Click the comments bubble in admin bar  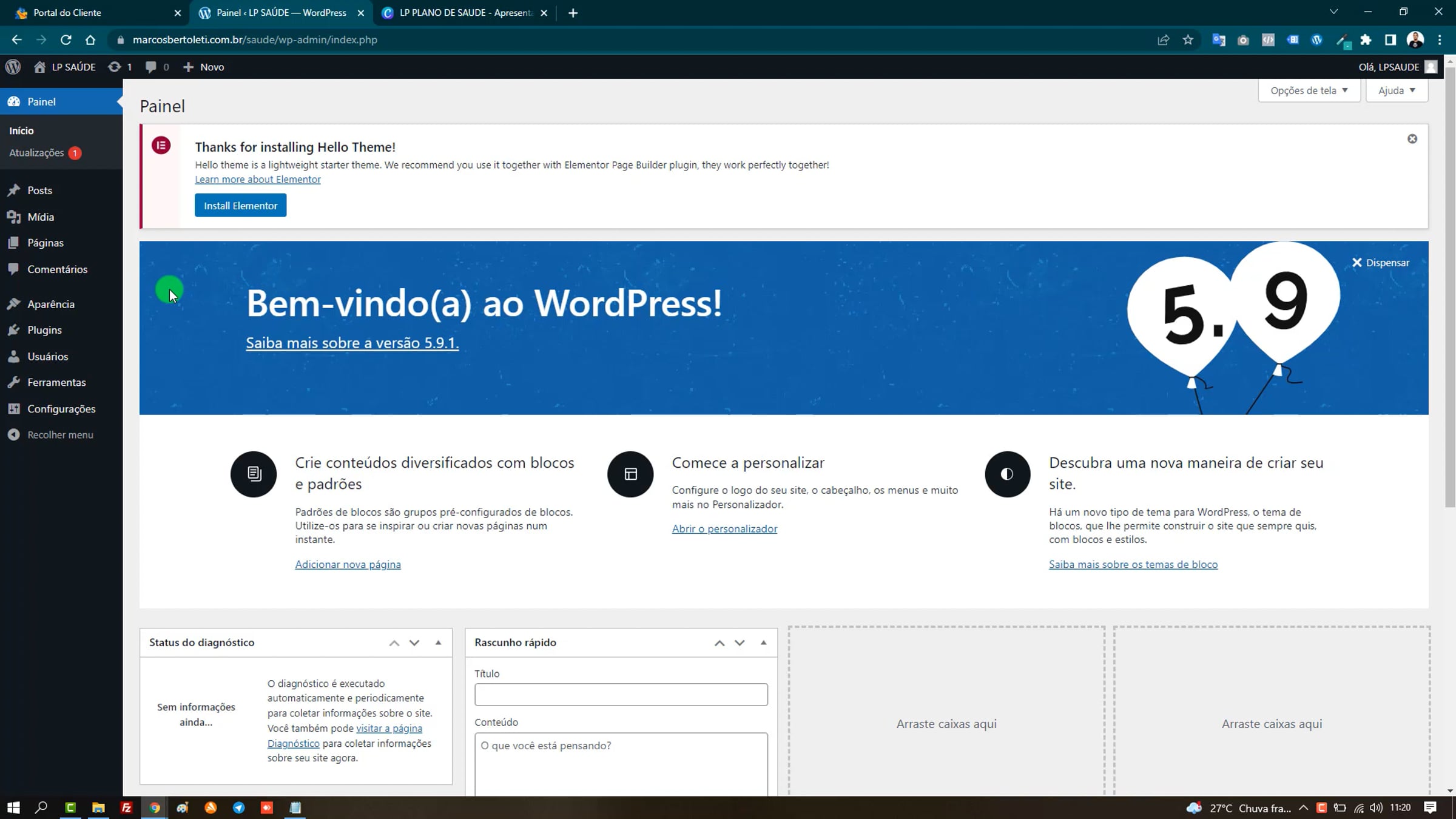151,67
